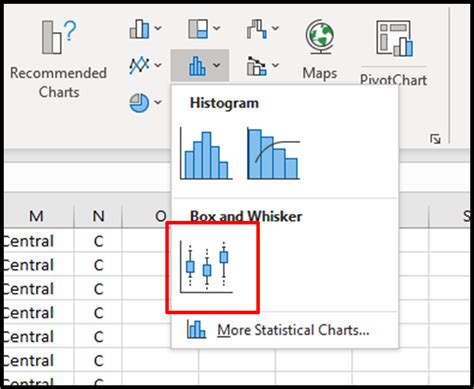Select the column or bar chart icon
474x389 pixels.
pos(139,29)
